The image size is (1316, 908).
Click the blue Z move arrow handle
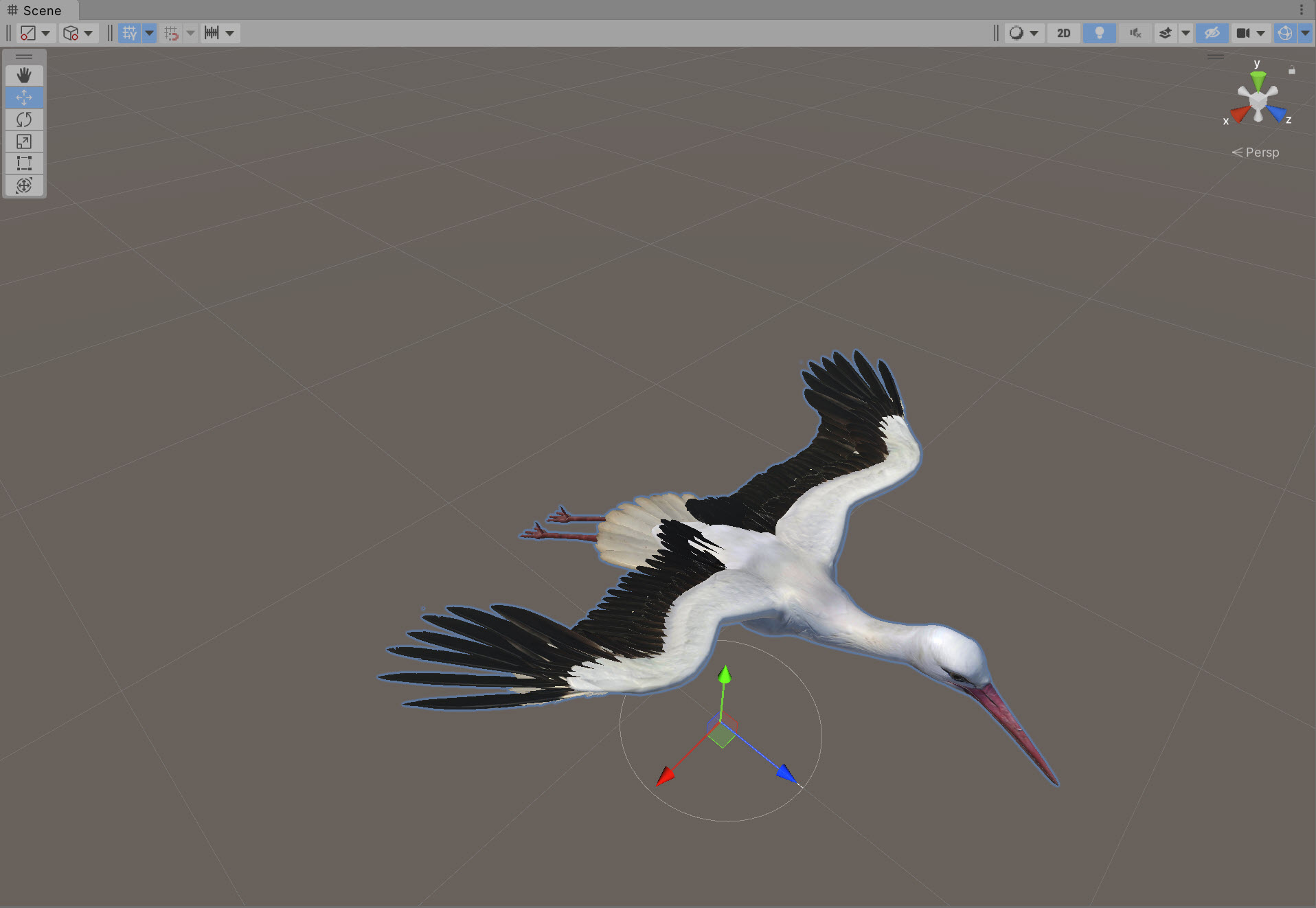(x=787, y=774)
